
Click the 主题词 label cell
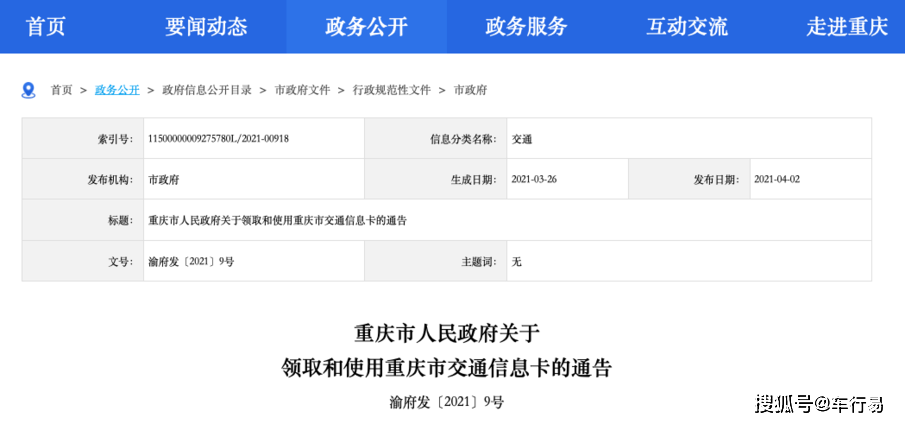(436, 261)
